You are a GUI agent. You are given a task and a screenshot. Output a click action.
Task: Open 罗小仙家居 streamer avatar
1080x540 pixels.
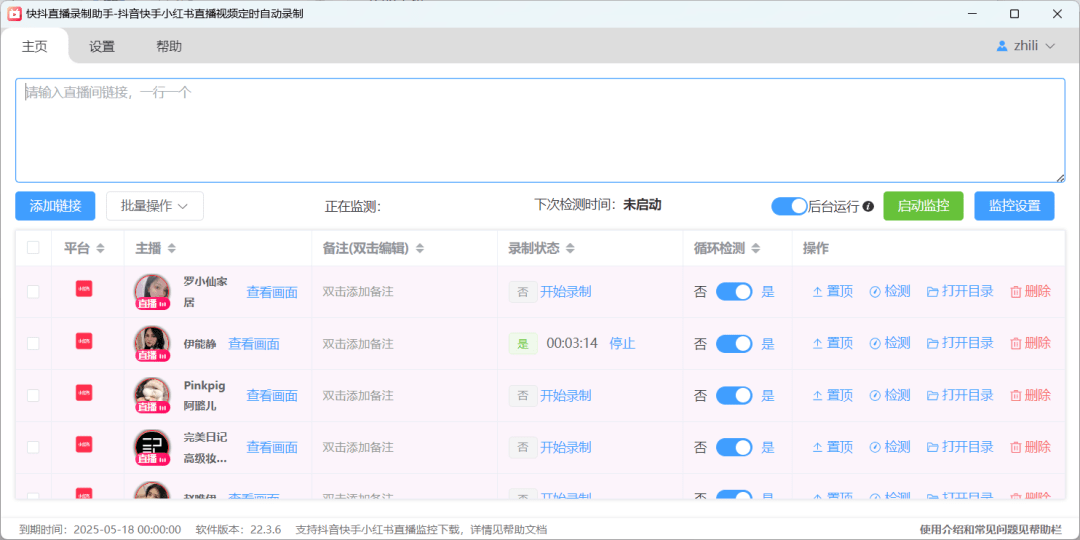152,292
